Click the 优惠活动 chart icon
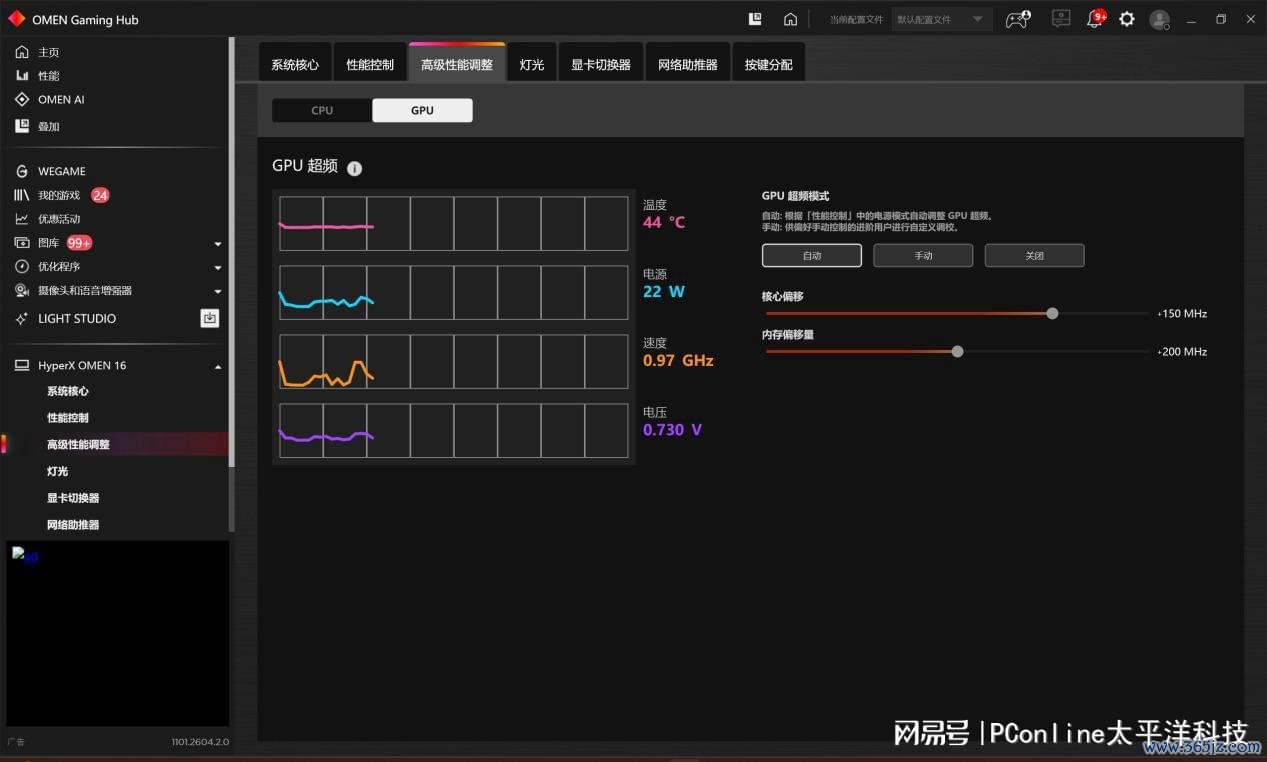1267x762 pixels. pos(22,219)
